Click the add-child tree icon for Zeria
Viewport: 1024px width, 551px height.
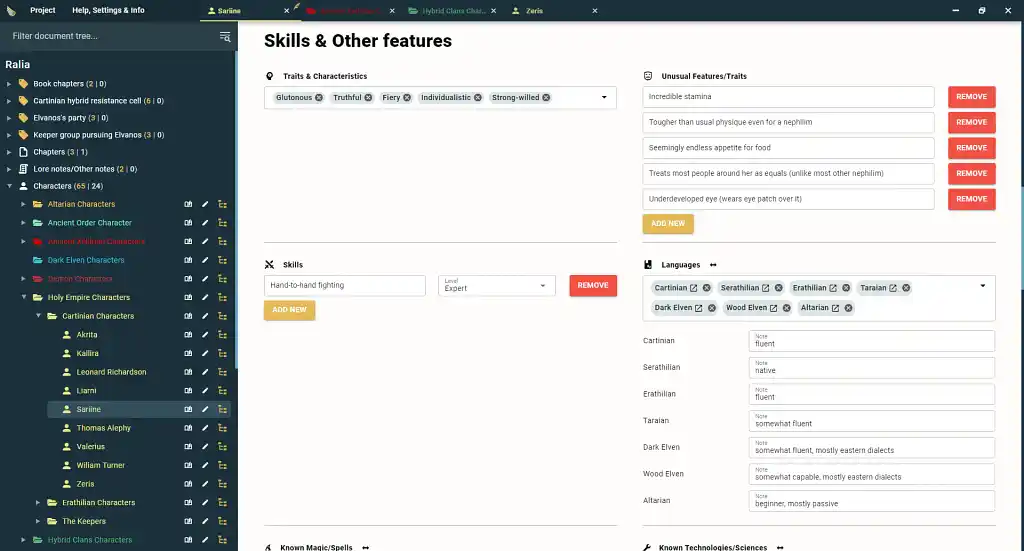pos(222,484)
